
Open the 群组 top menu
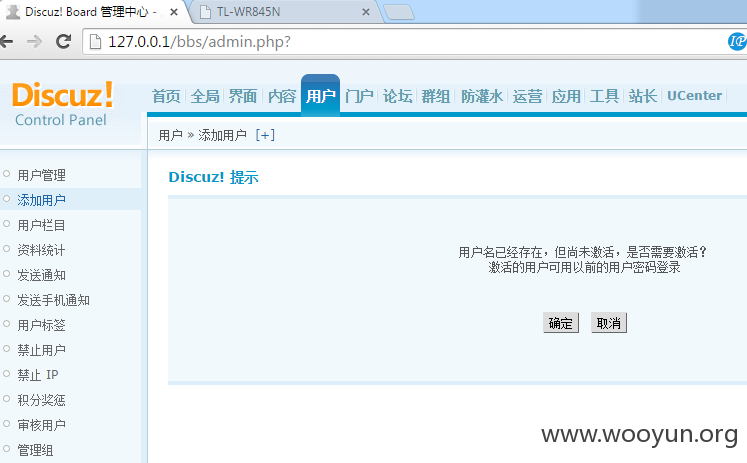(435, 96)
